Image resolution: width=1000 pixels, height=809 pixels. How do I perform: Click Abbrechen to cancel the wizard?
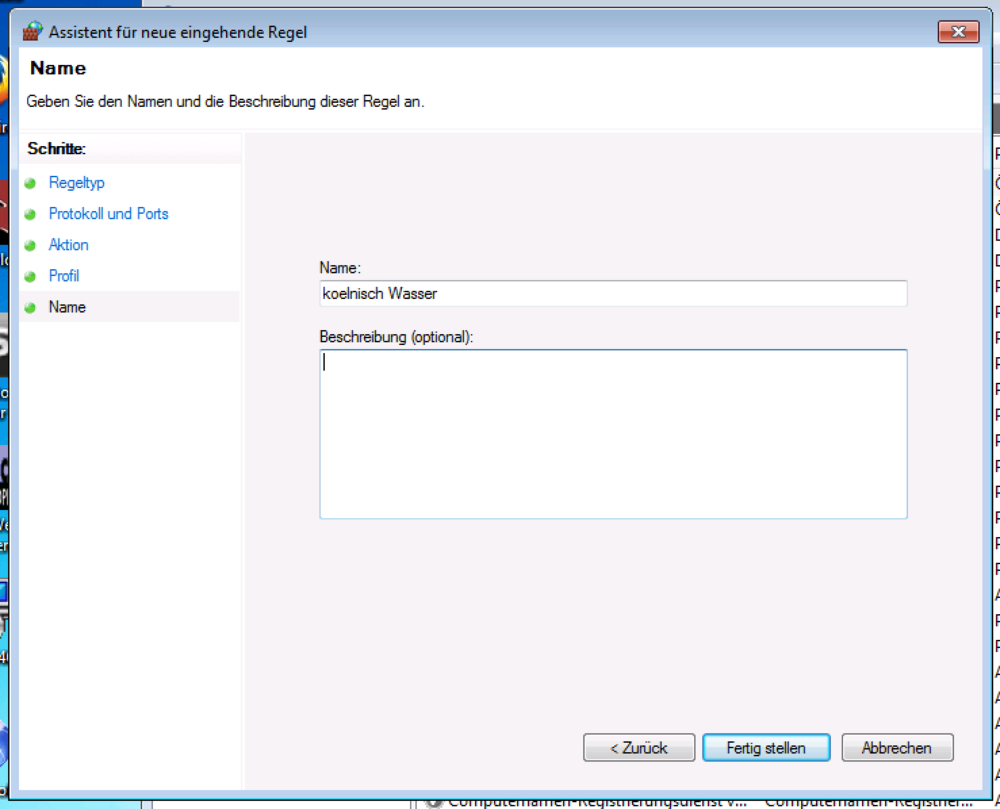[897, 747]
